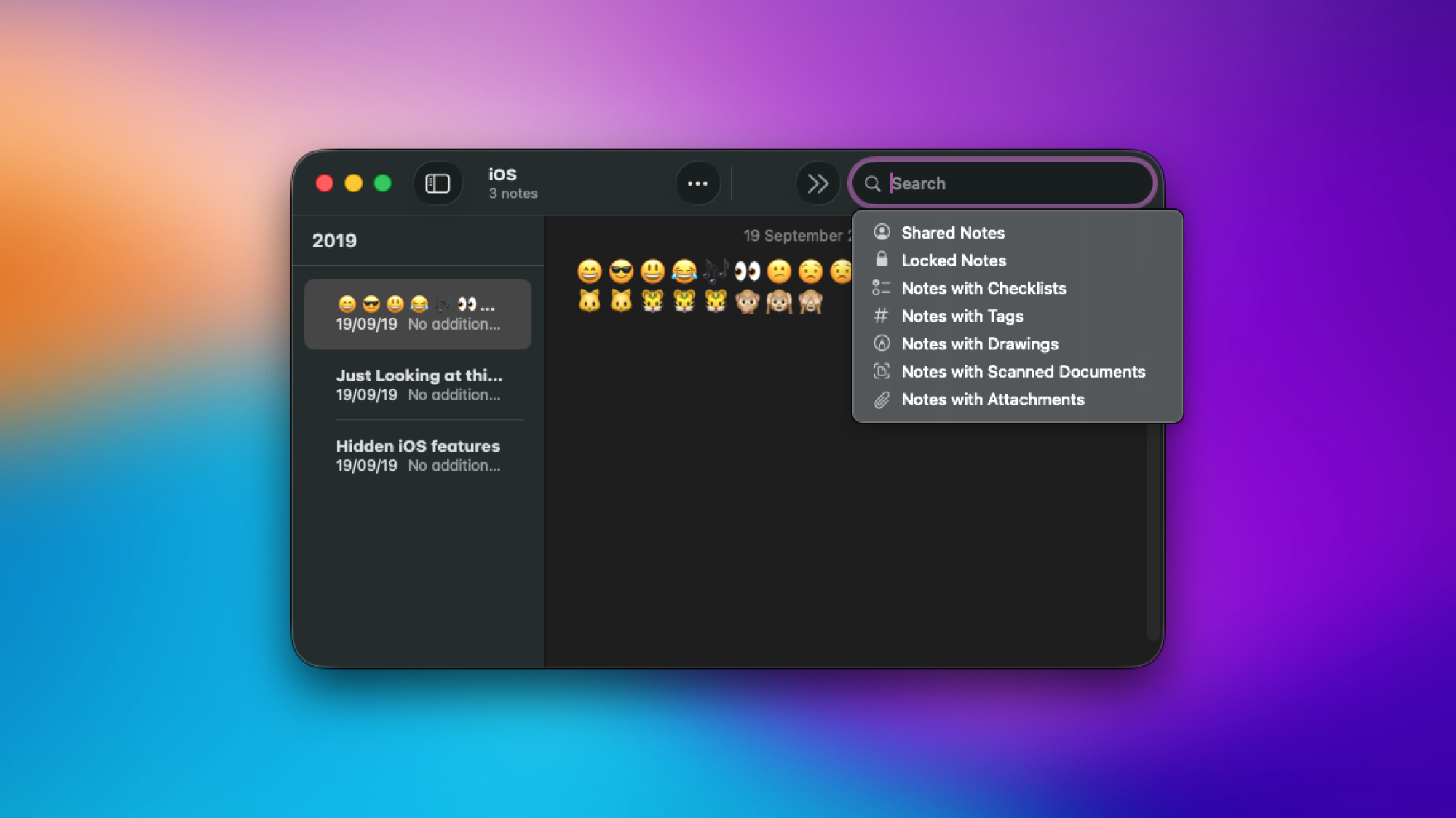Click the eyes emoji in note body
Screen dimensions: 1456x818
747,271
